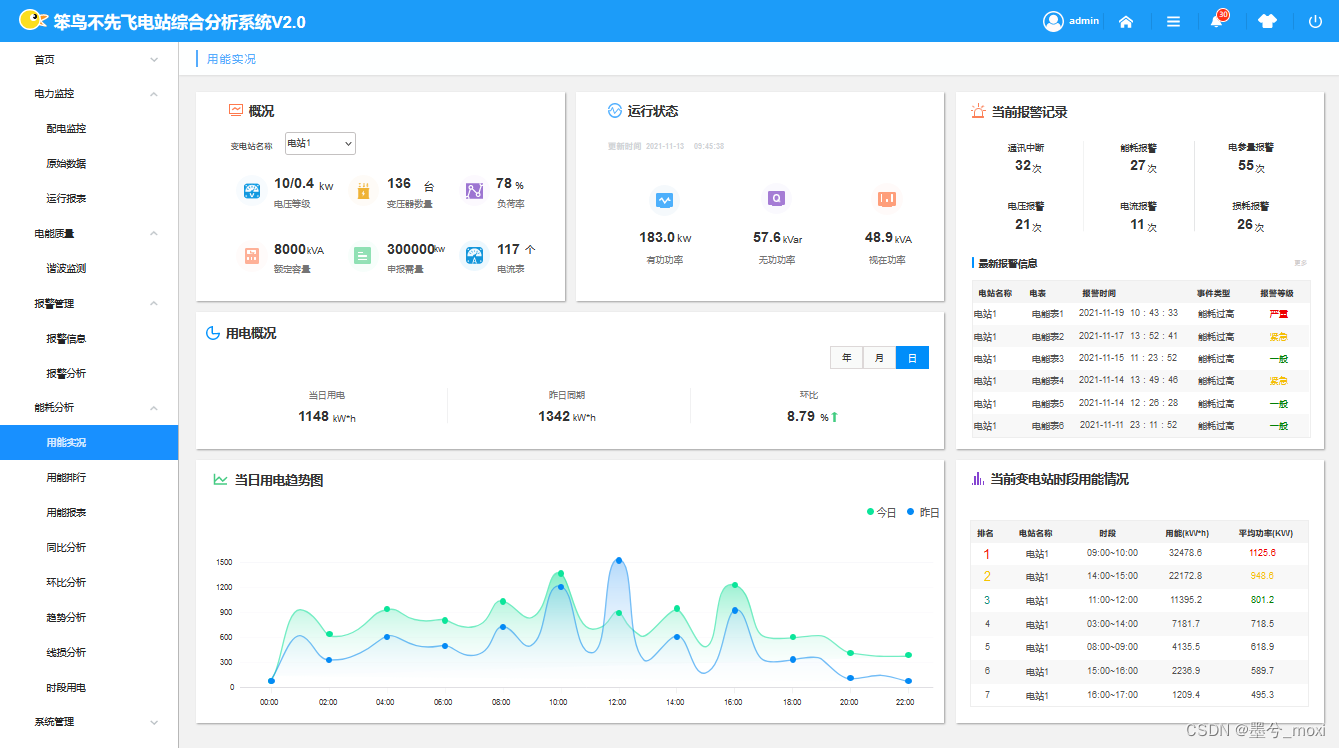Click the 12:00 昨日 peak data point
This screenshot has width=1340, height=748.
(x=619, y=561)
